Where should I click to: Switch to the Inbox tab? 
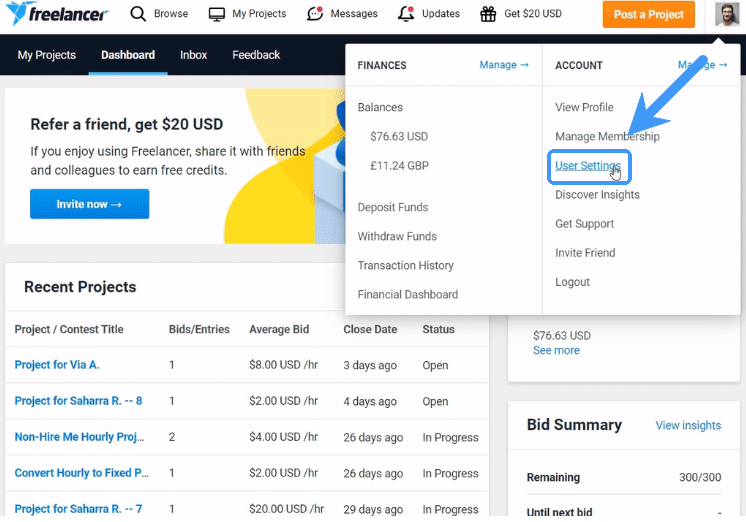click(x=195, y=55)
